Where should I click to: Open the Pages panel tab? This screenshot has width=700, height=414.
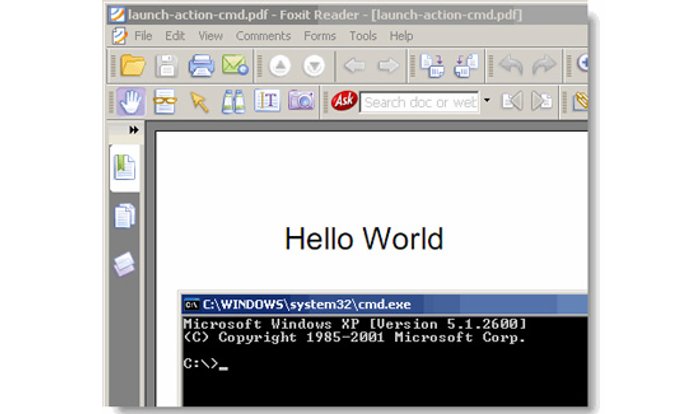pos(125,216)
